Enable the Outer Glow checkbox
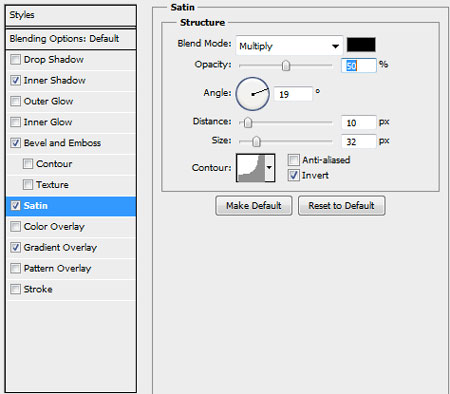This screenshot has width=450, height=394. [15, 101]
